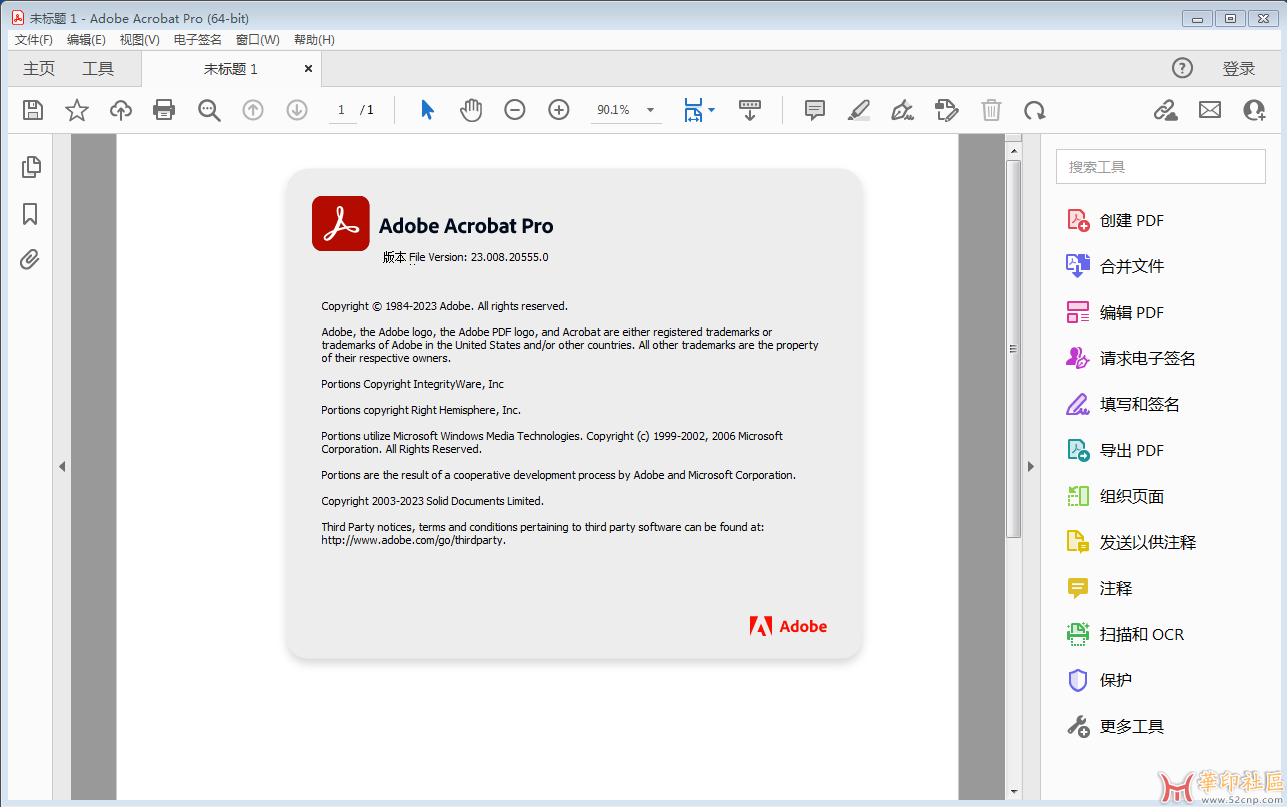The width and height of the screenshot is (1287, 807).
Task: Click the edit text and images icon
Action: (x=947, y=110)
